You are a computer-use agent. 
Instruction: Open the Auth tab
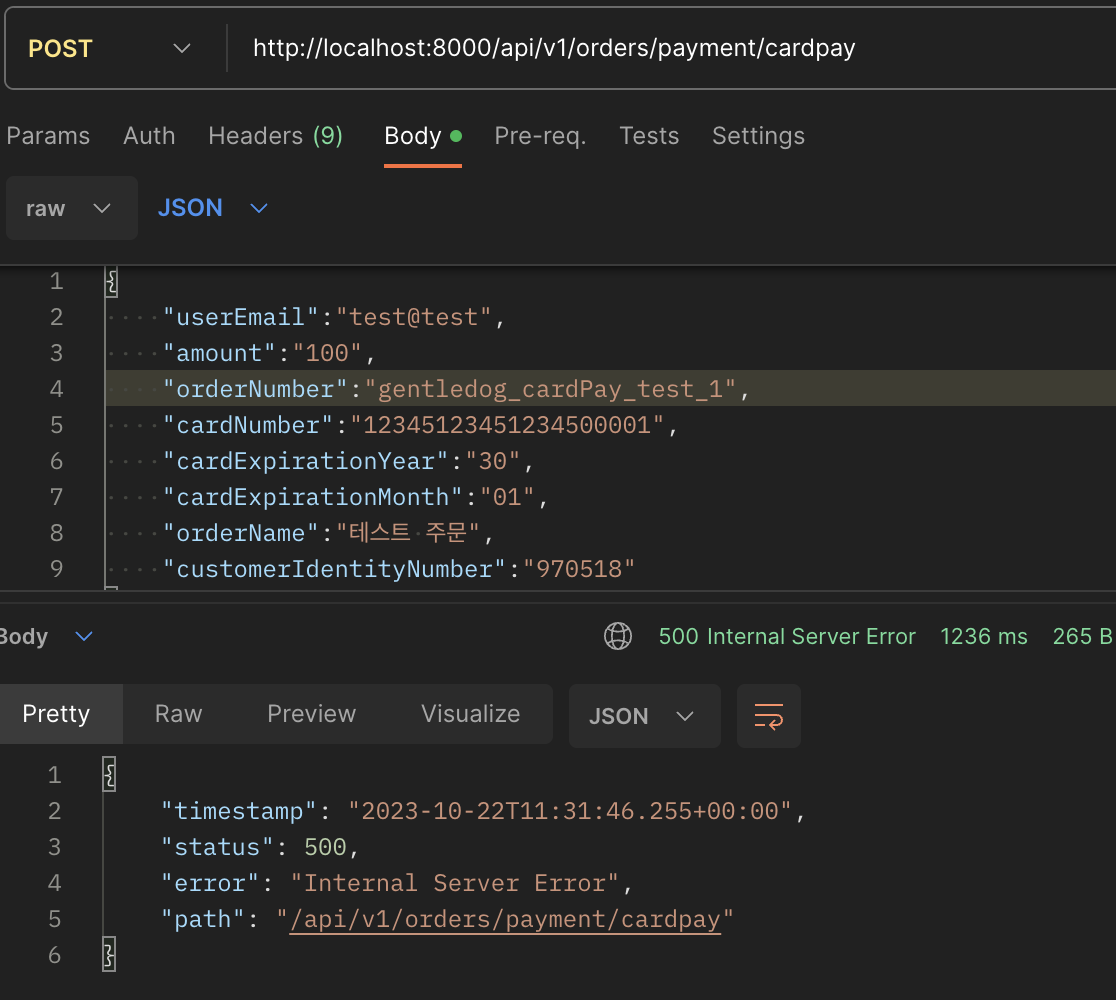click(x=149, y=136)
